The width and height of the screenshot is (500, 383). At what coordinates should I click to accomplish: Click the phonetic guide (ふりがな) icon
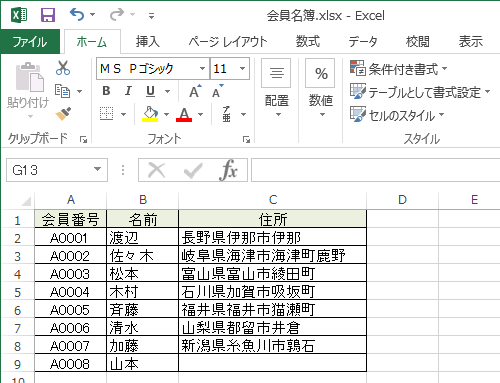click(227, 114)
